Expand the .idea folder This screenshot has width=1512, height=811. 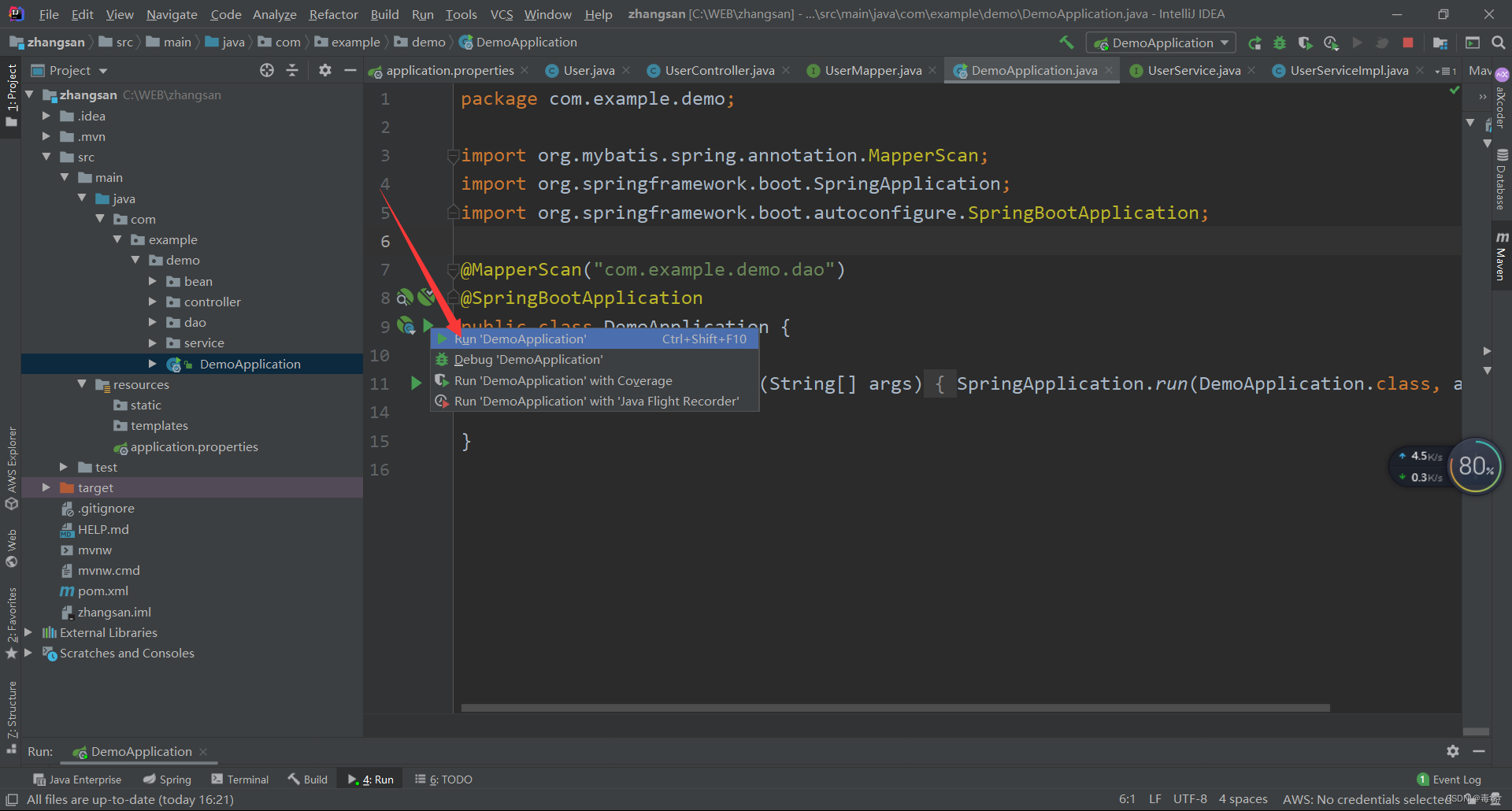click(46, 116)
